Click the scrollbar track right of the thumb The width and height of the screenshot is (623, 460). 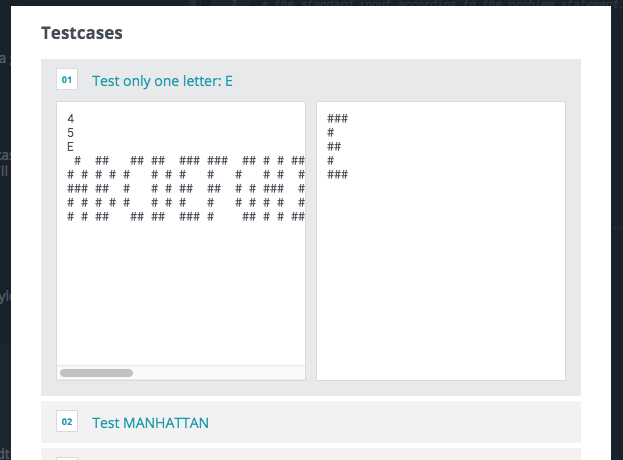point(219,373)
